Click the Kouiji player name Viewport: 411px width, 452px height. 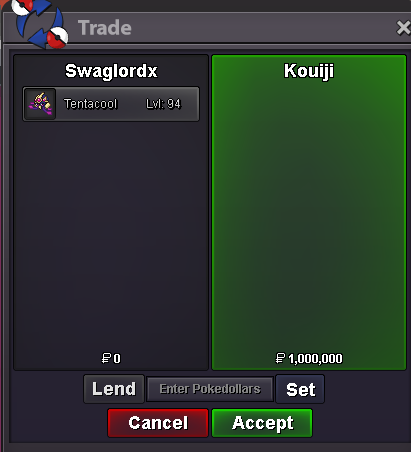[x=309, y=71]
